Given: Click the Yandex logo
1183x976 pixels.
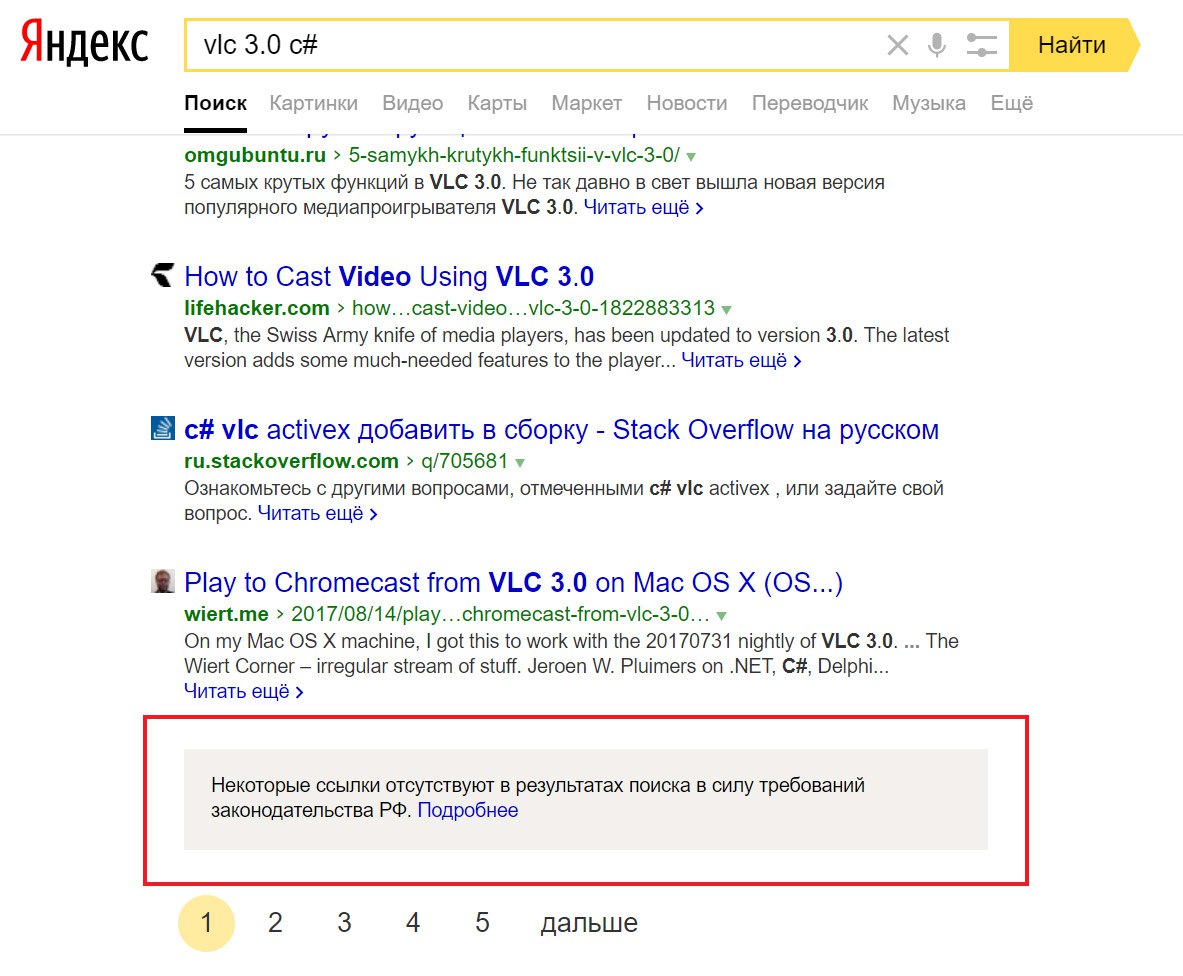Looking at the screenshot, I should pyautogui.click(x=84, y=42).
